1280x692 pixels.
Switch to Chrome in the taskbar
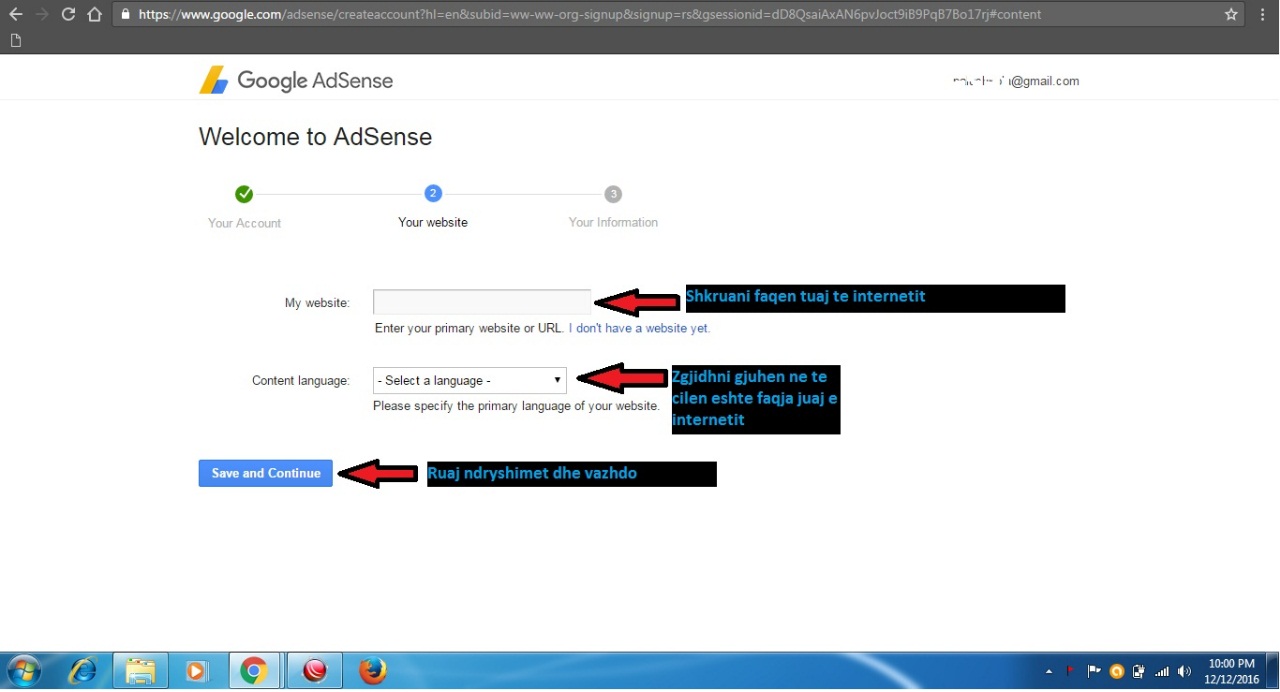click(x=254, y=671)
